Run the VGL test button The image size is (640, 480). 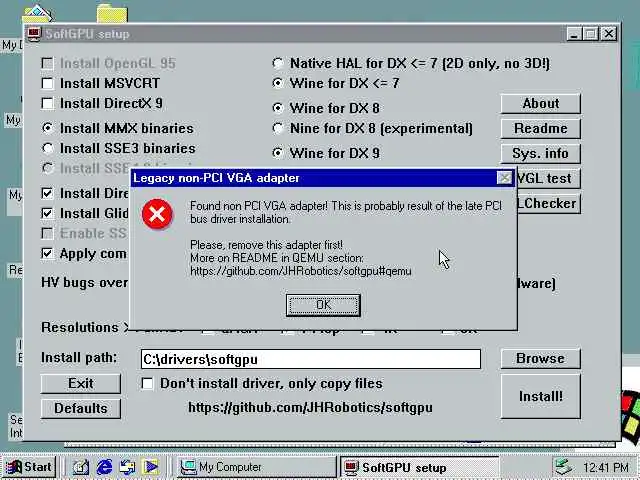point(549,178)
